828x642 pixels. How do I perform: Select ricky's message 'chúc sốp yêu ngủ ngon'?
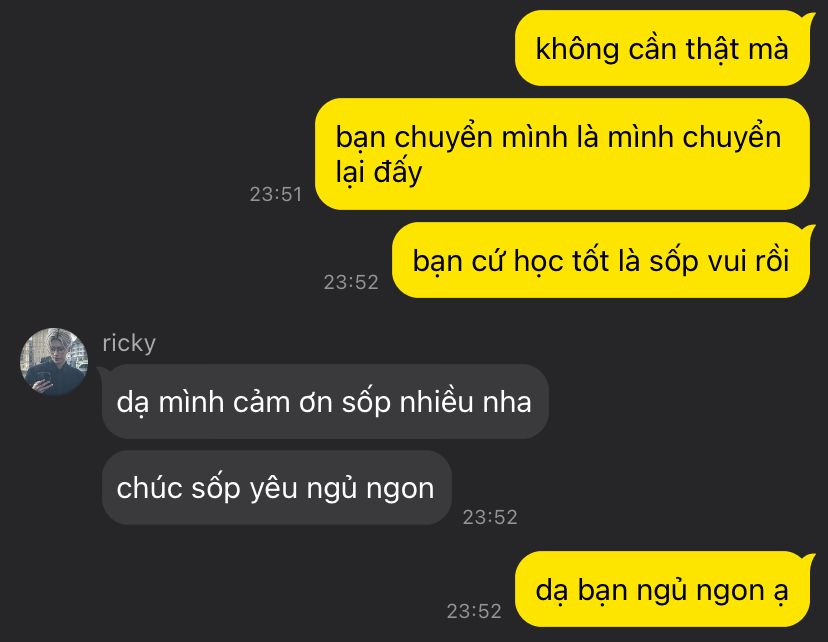276,488
